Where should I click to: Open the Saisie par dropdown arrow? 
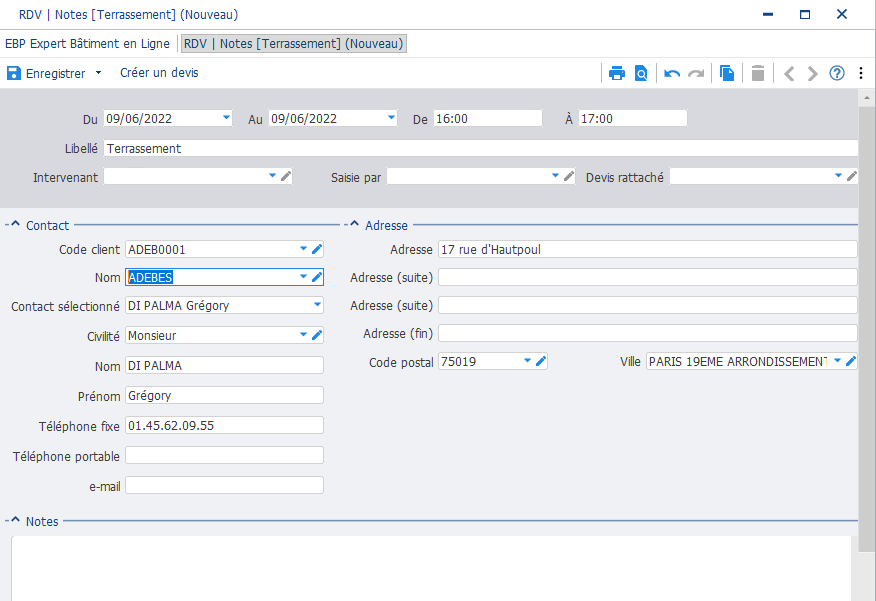click(555, 176)
